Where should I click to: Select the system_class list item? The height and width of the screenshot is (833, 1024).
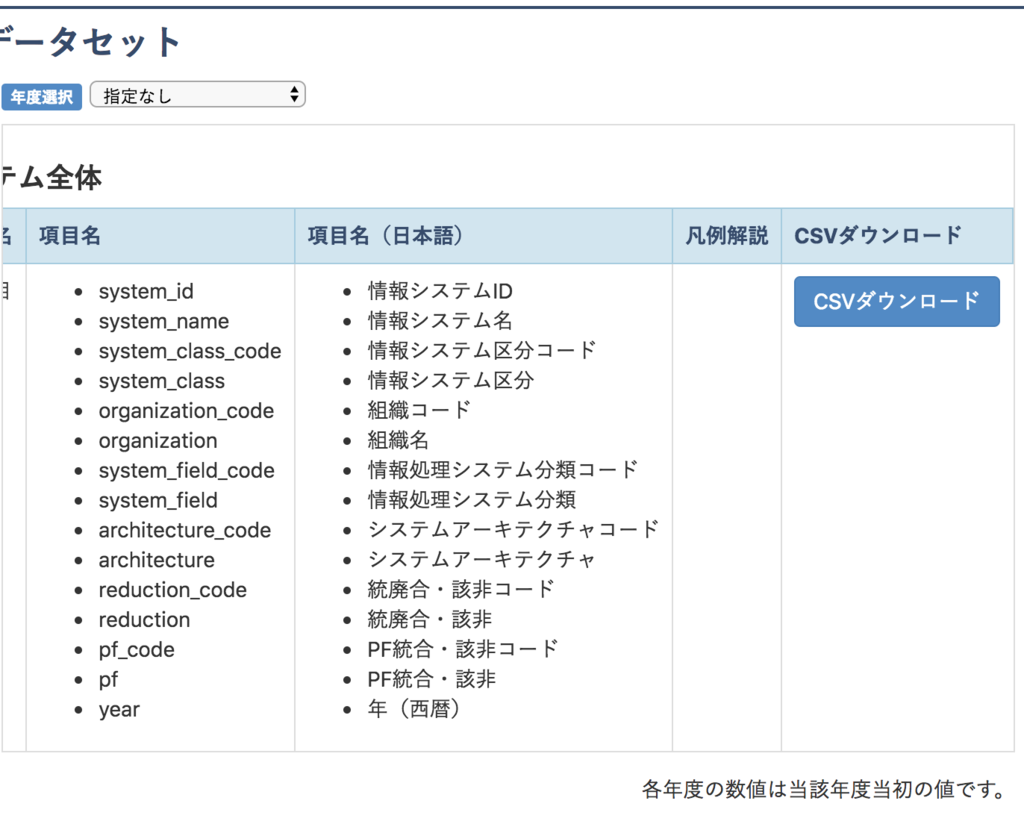(x=161, y=381)
